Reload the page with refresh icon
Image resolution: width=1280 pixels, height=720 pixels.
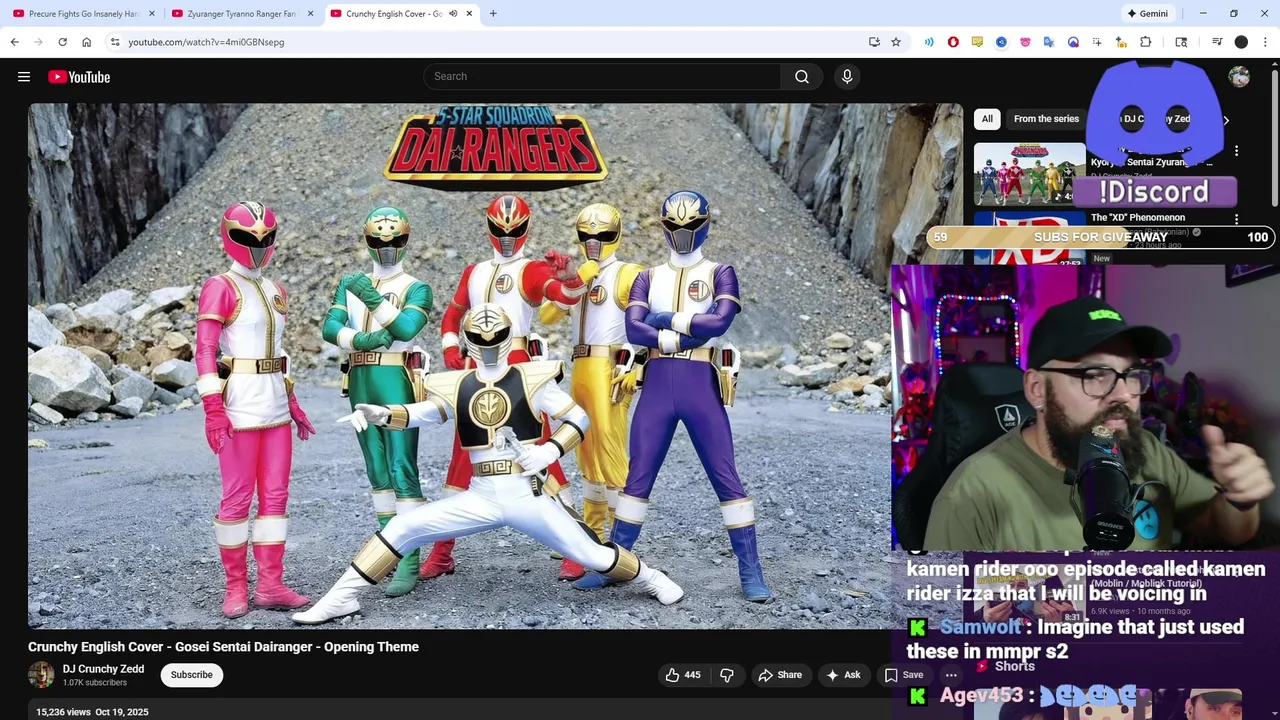click(62, 42)
